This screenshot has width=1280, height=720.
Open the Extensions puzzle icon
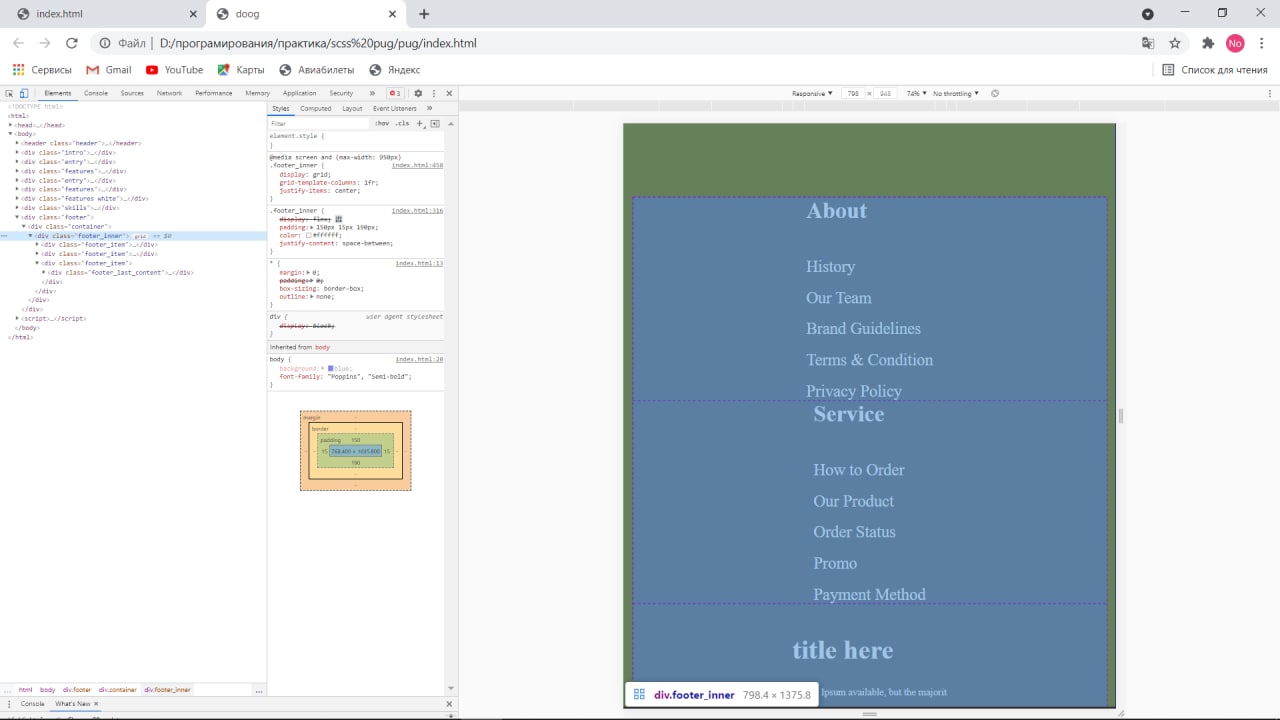[x=1208, y=43]
